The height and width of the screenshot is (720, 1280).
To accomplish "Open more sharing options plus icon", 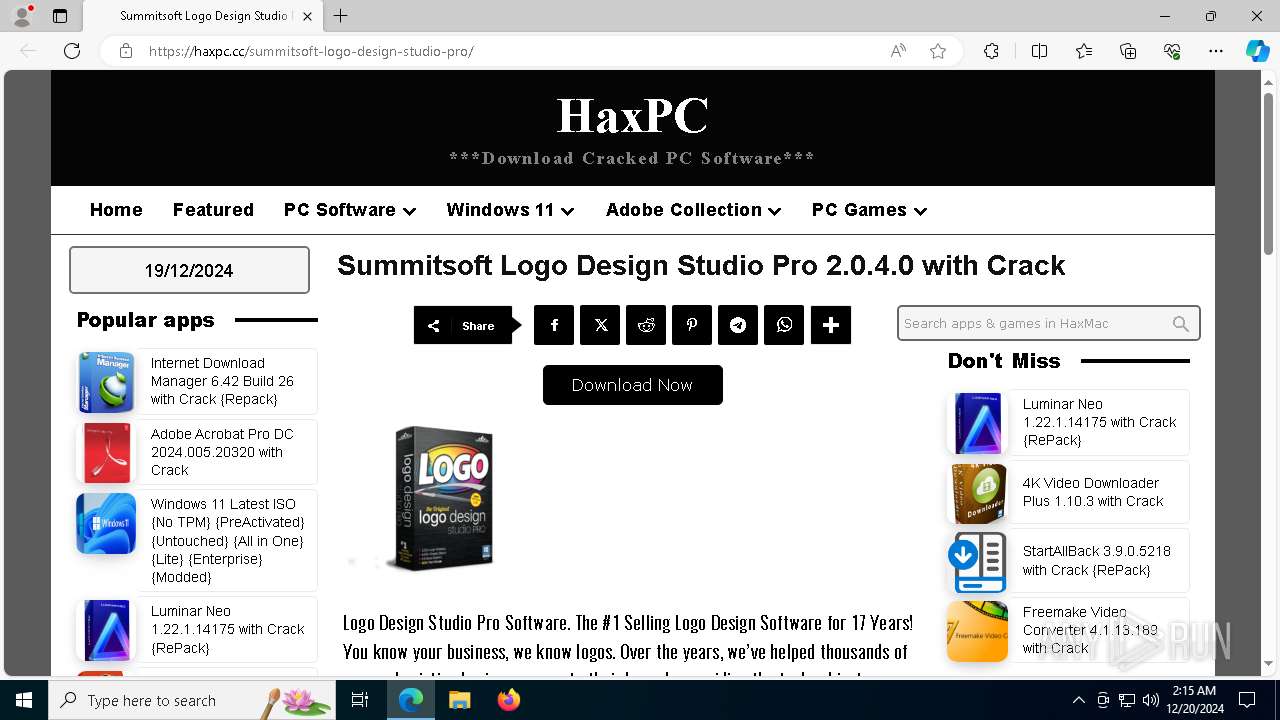I will click(x=831, y=325).
